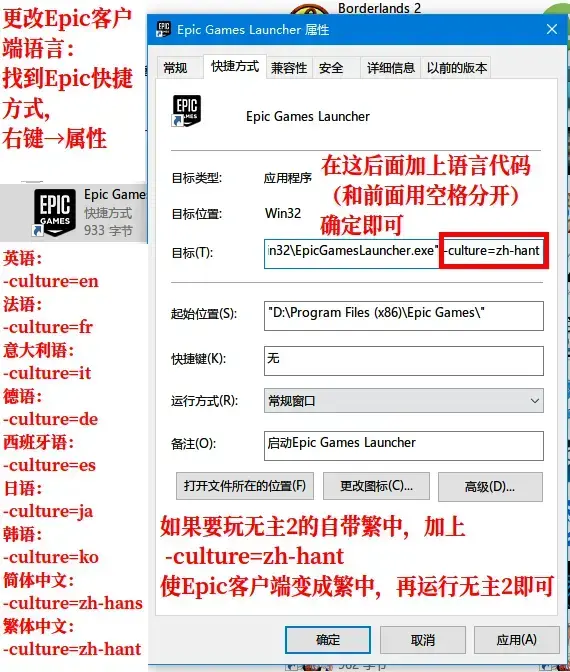Cancel the dialog with 取消
This screenshot has height=672, width=570.
coord(423,640)
